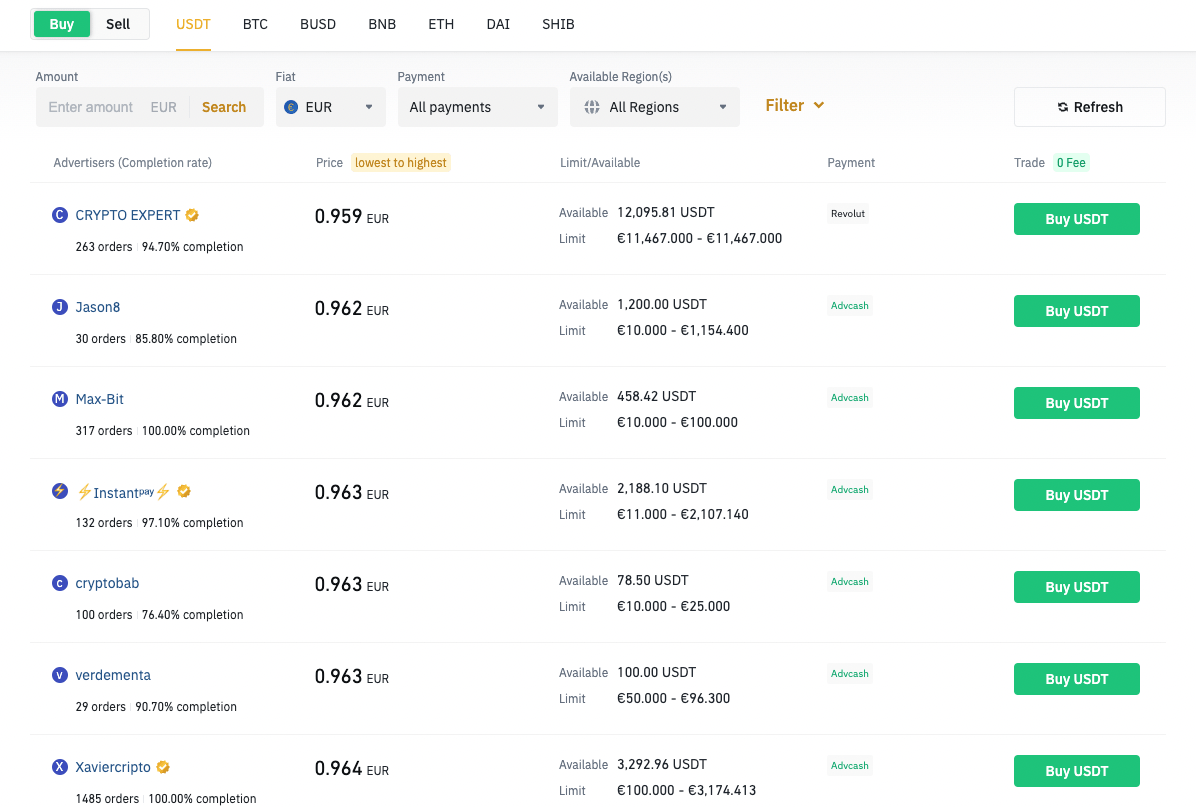Viewport: 1196px width, 807px height.
Task: Open the Fiat EUR dropdown
Action: point(330,107)
